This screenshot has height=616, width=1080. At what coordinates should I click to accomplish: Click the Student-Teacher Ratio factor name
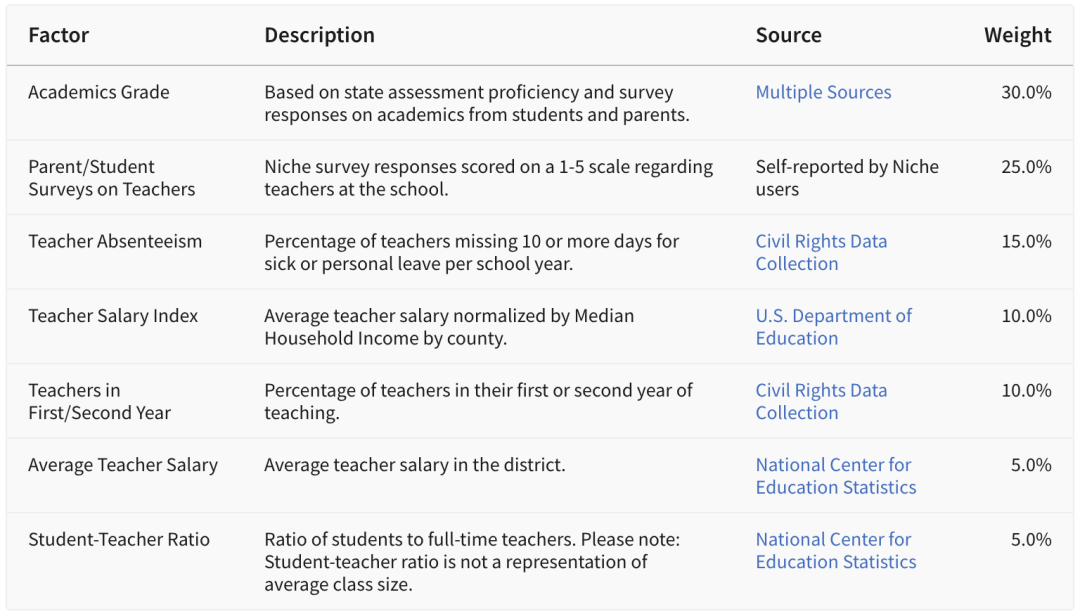pos(119,540)
